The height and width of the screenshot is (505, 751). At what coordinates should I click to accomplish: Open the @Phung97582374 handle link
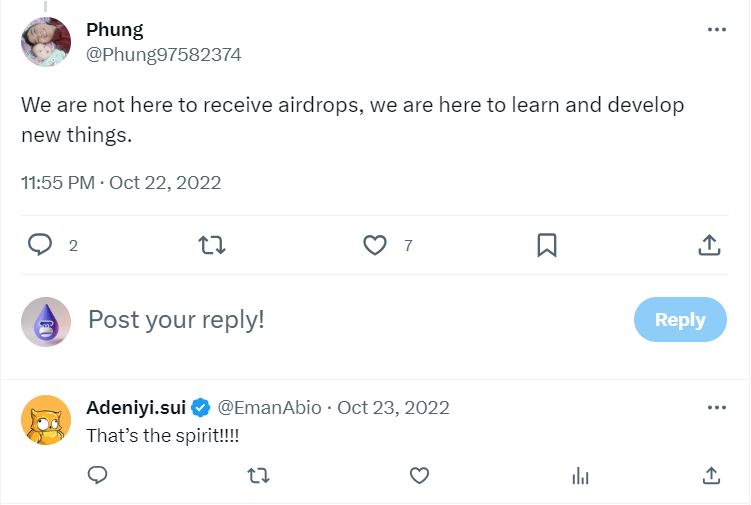click(164, 55)
